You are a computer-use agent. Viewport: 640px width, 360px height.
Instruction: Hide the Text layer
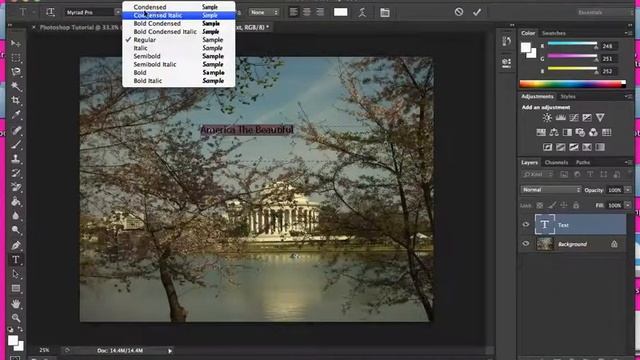click(526, 224)
